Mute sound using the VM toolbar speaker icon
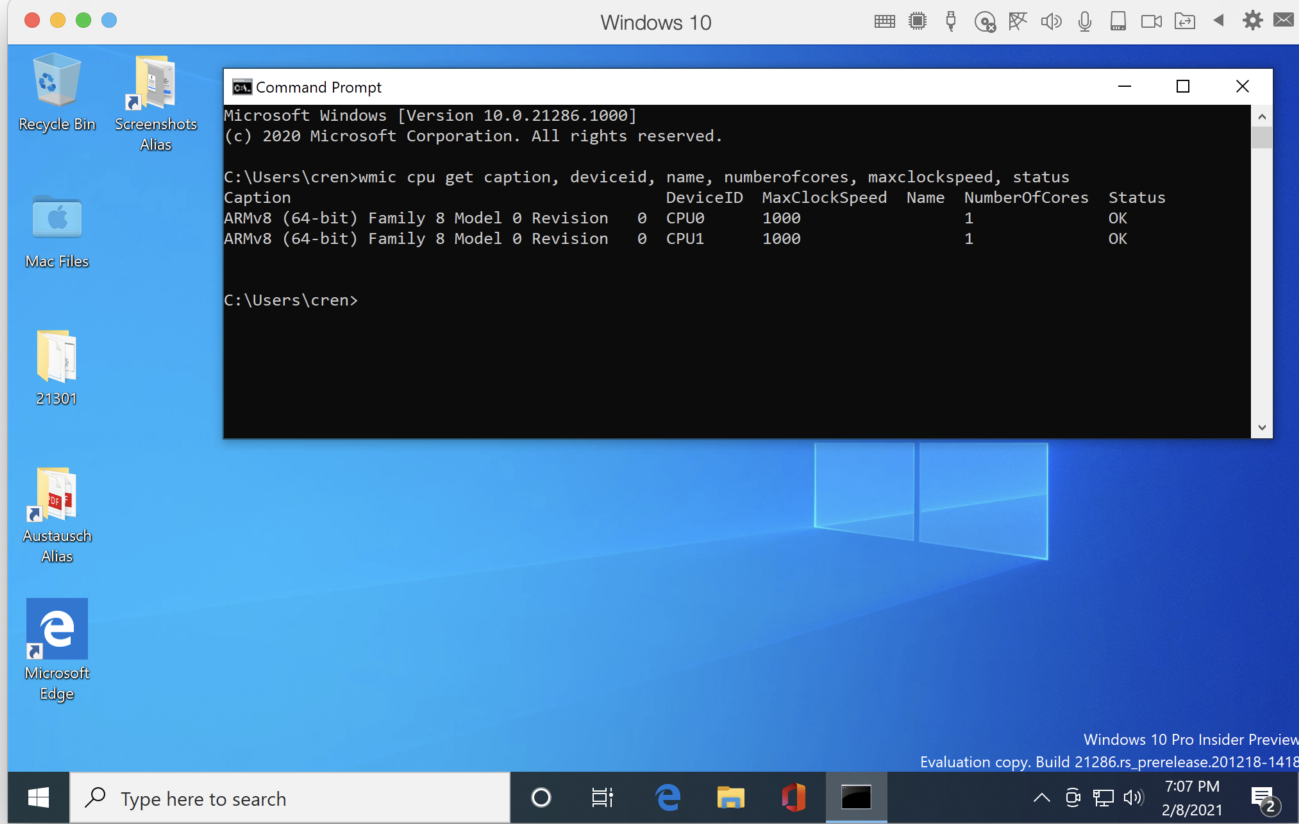Viewport: 1299px width, 824px height. [1051, 20]
